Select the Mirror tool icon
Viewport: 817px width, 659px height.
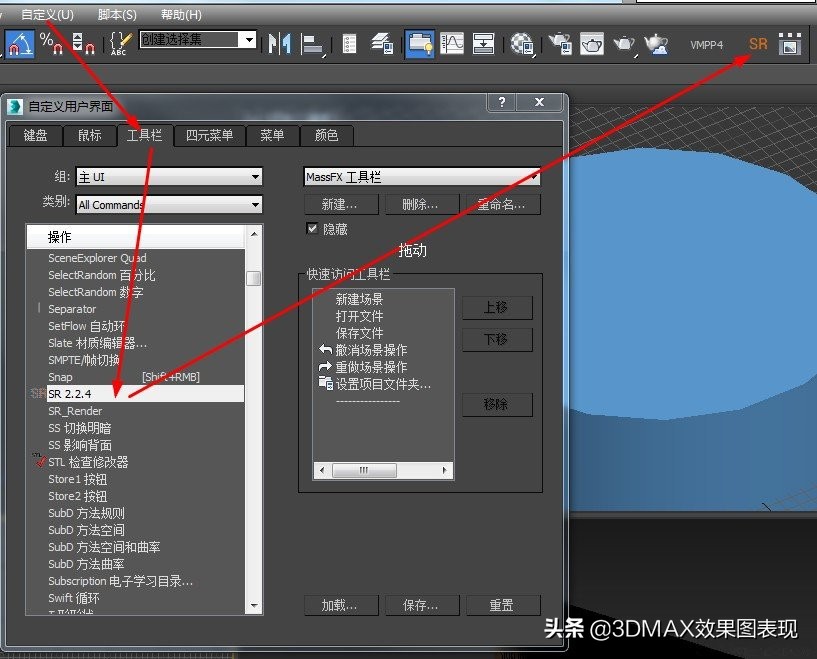(281, 44)
